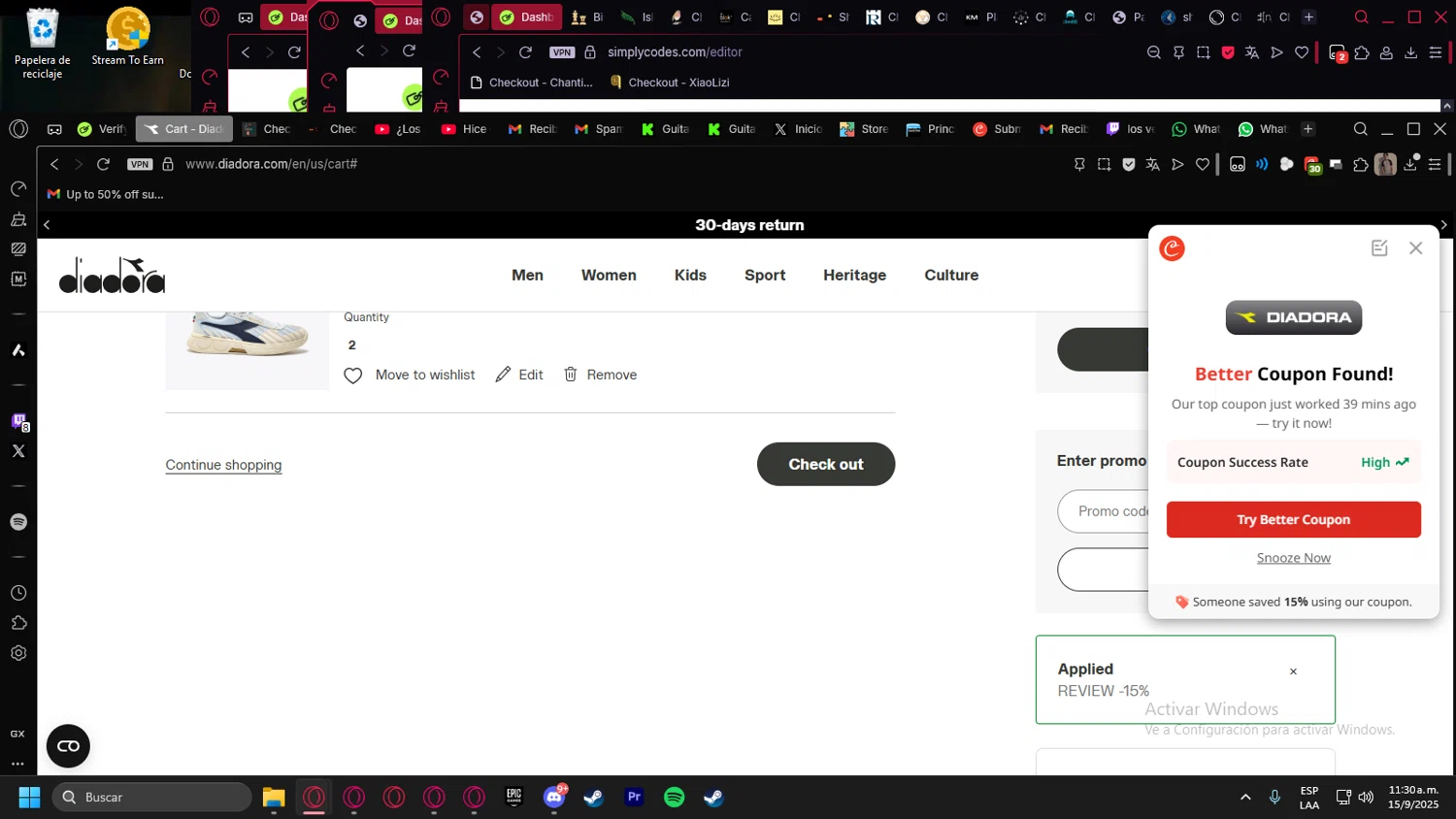Open sidebar settings gear icon

tap(18, 653)
